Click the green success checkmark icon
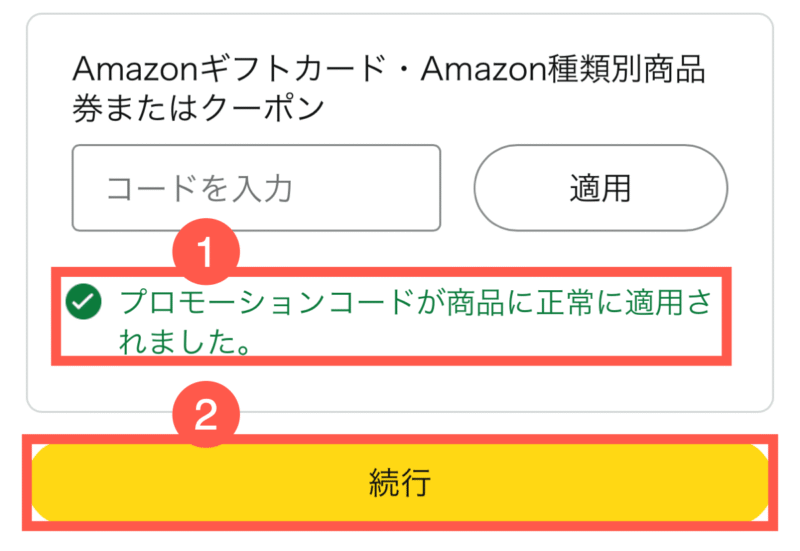 coord(84,302)
